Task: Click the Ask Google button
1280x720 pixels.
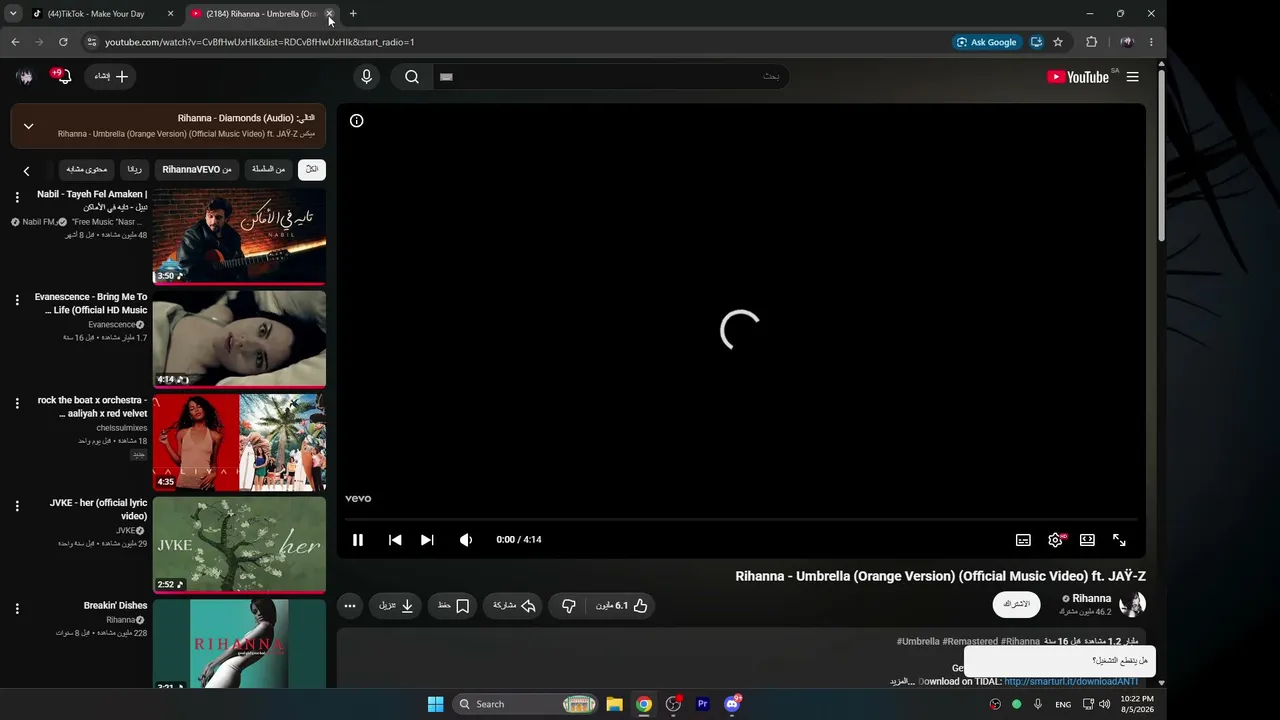Action: click(x=987, y=42)
